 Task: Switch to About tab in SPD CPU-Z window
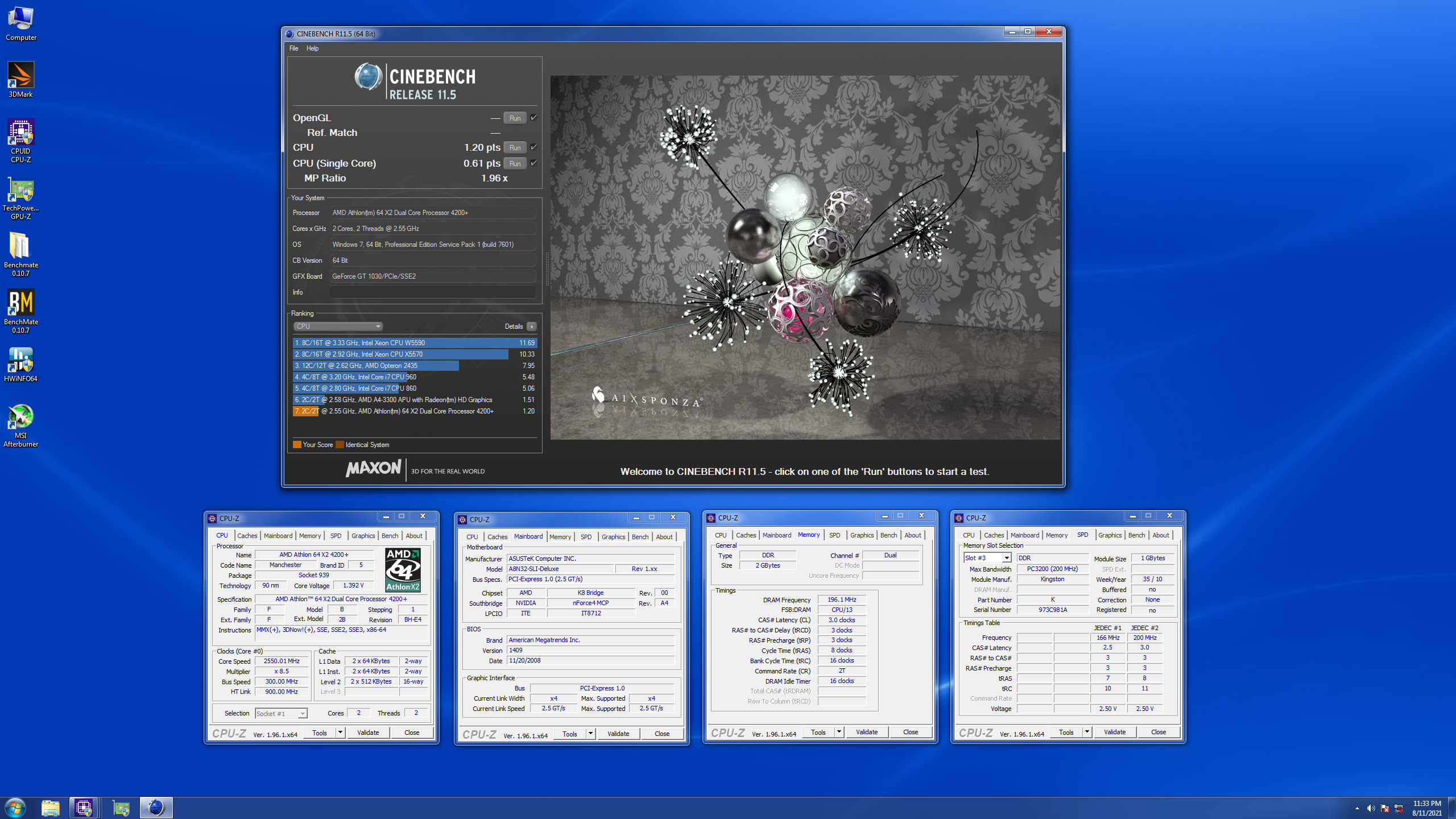1161,535
